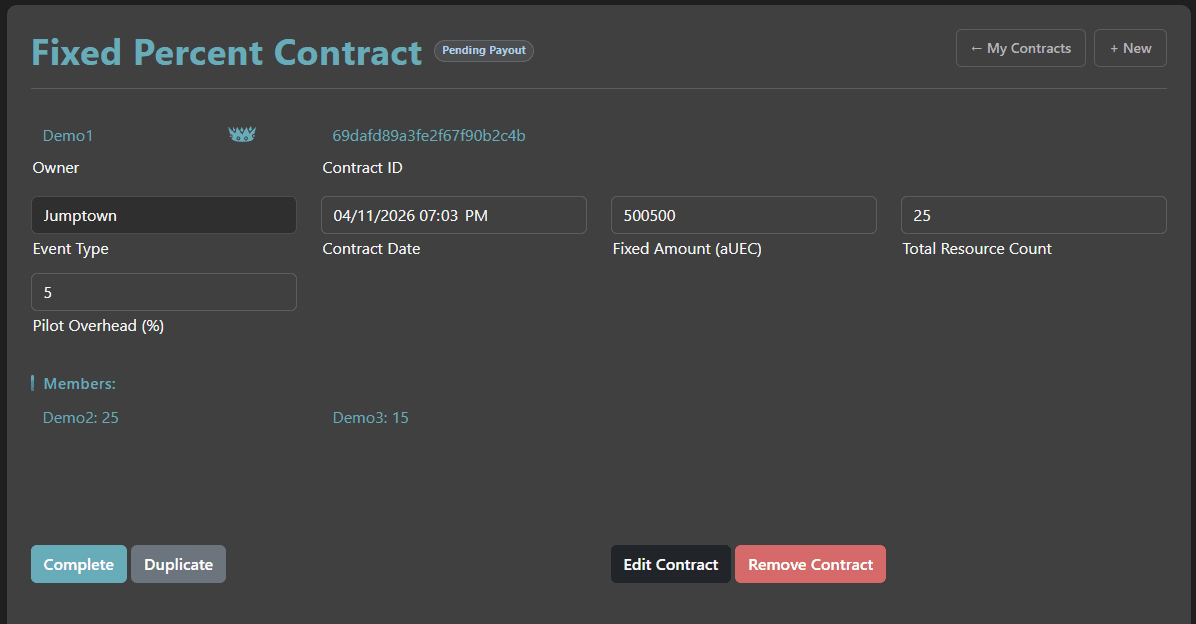This screenshot has height=624, width=1196.
Task: Click the Event Type field showing Jumptown
Action: click(163, 215)
